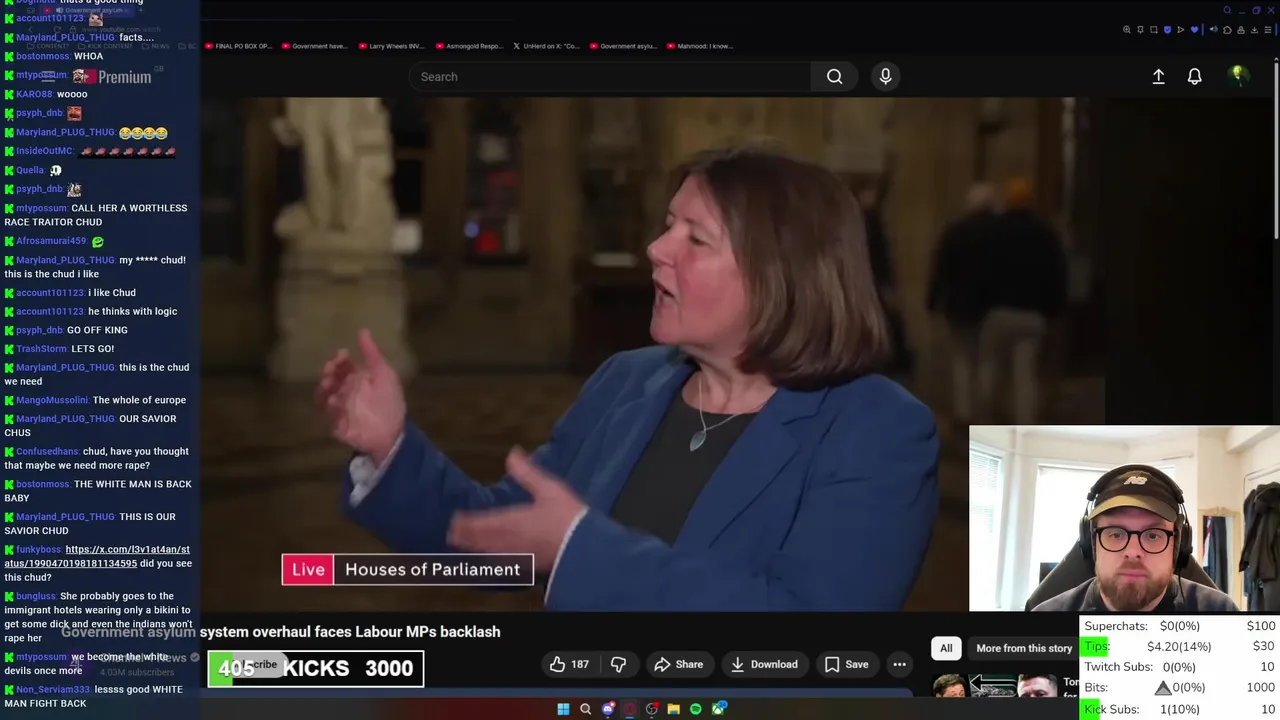Screen dimensions: 1280x720
Task: Open the Government asylu... bookmark
Action: coord(623,46)
